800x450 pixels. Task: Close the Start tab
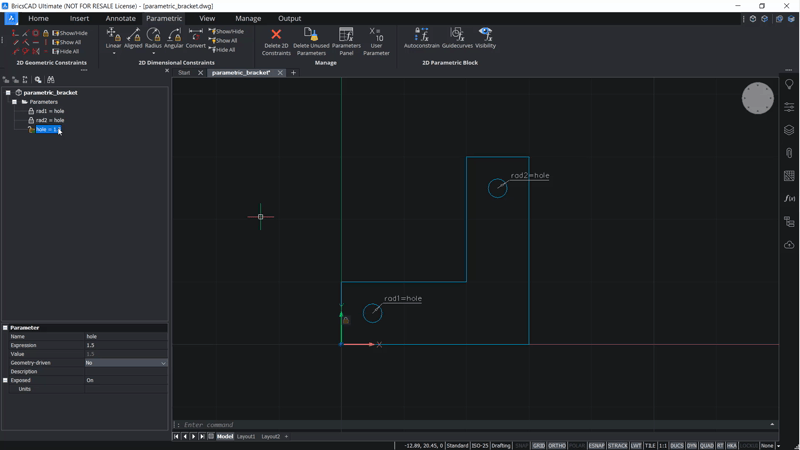[201, 73]
